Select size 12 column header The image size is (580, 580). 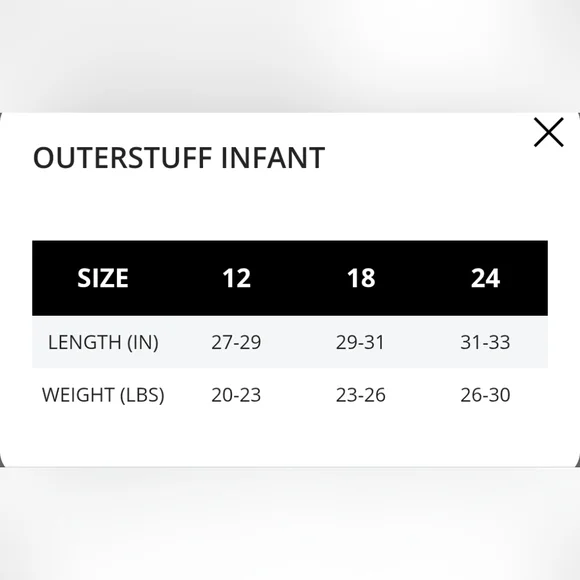(236, 278)
